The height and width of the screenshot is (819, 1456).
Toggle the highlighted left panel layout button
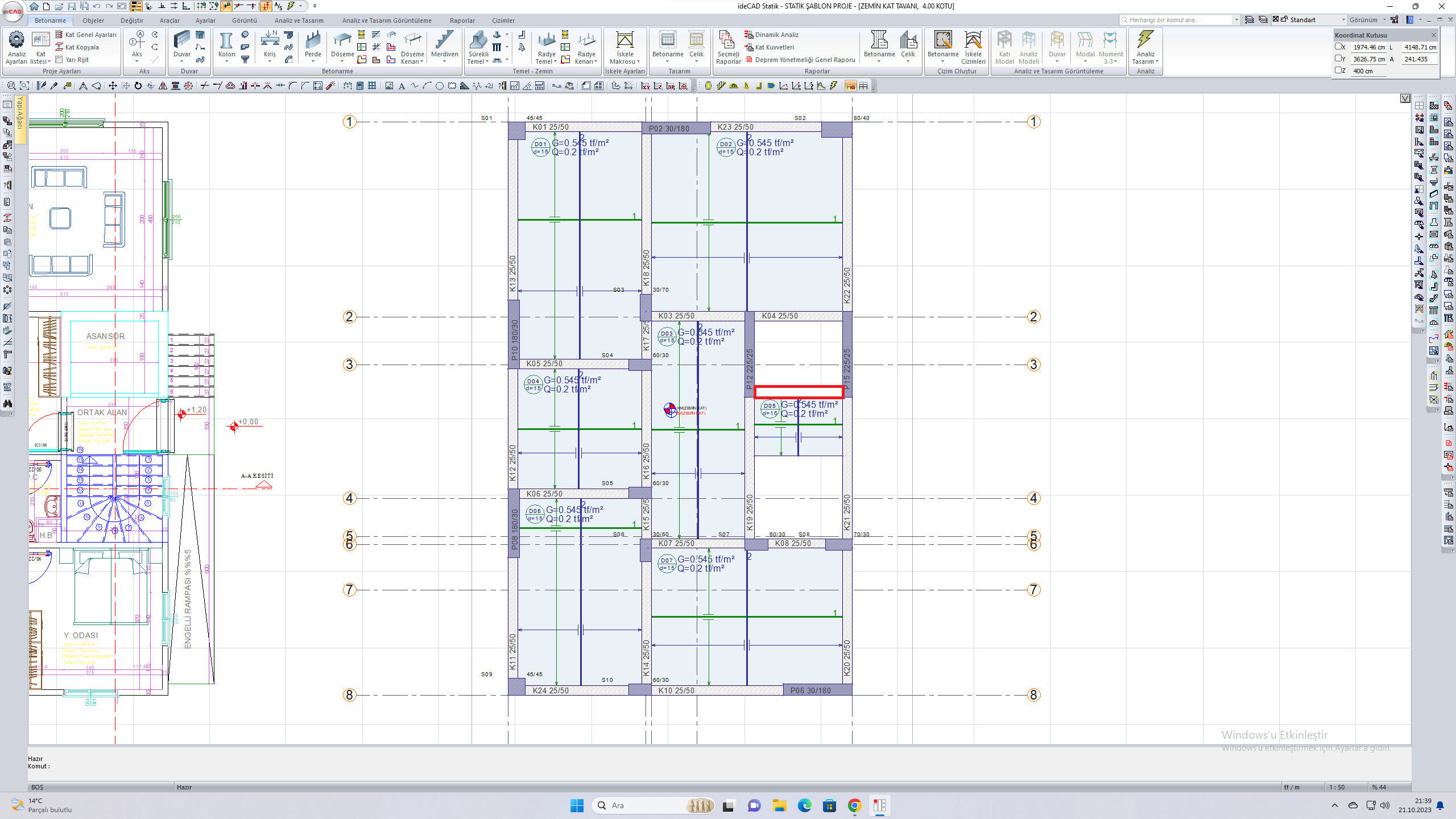(x=136, y=6)
